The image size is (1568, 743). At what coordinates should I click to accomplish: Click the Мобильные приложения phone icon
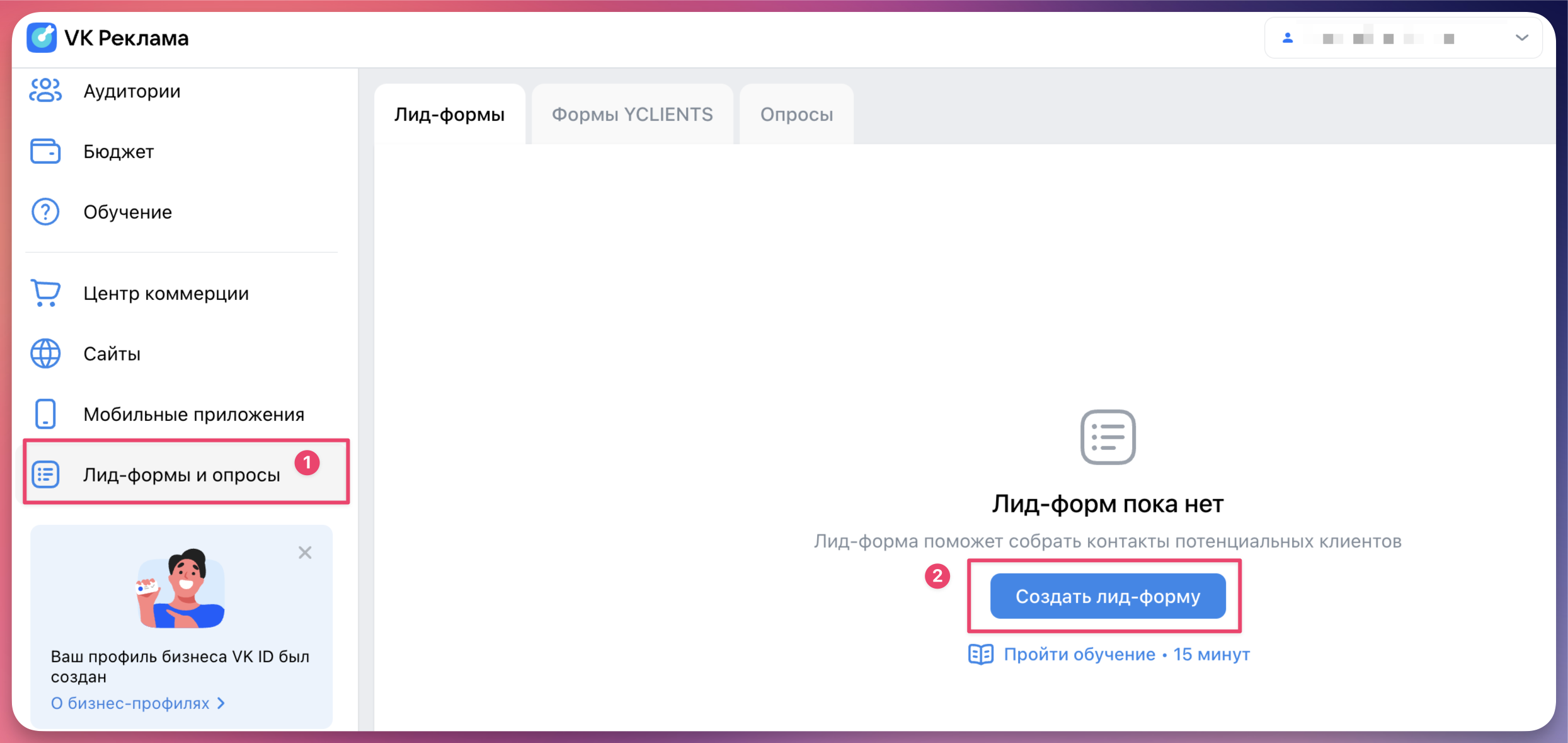pos(45,414)
